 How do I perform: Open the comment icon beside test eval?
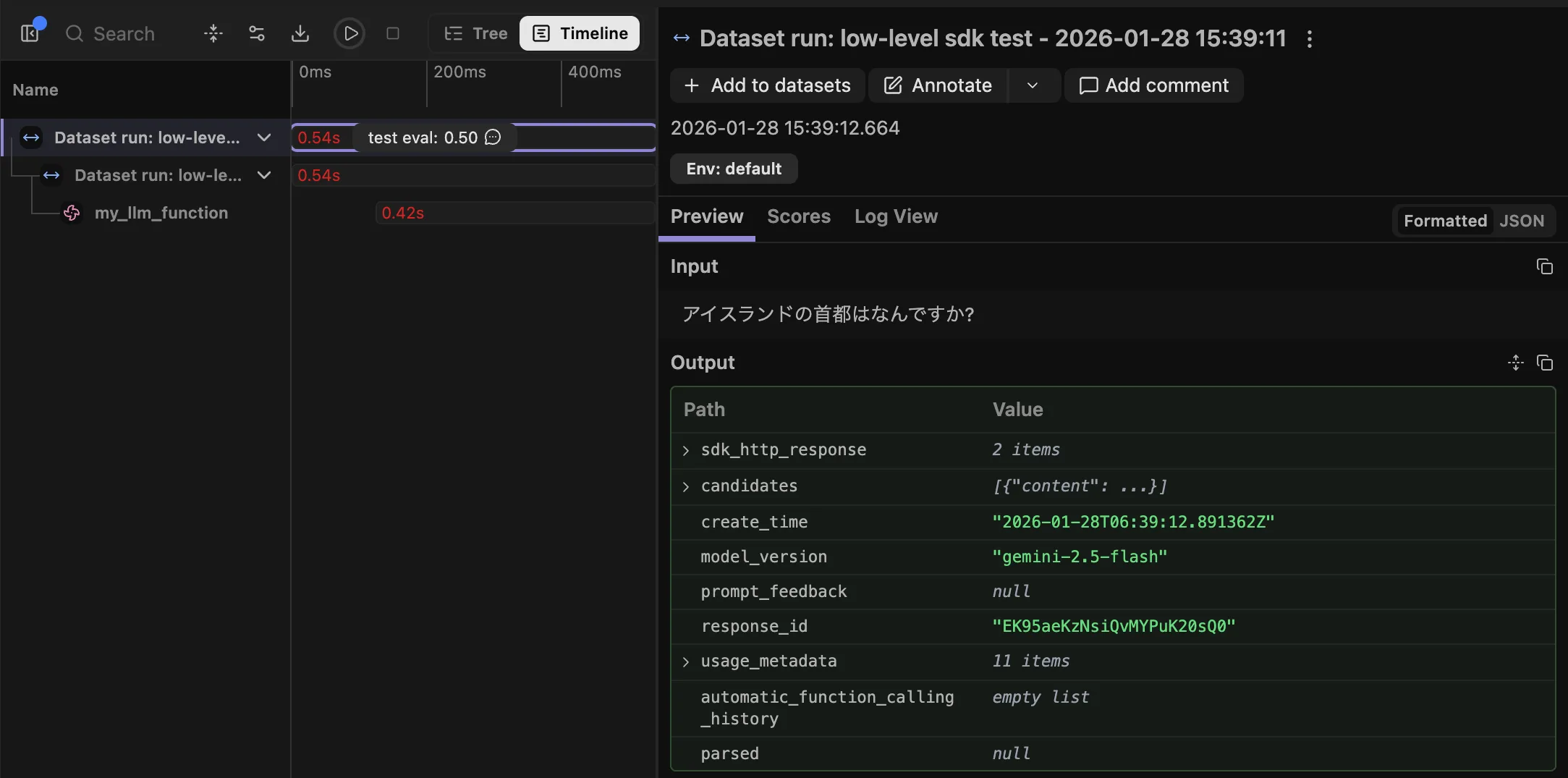[493, 138]
